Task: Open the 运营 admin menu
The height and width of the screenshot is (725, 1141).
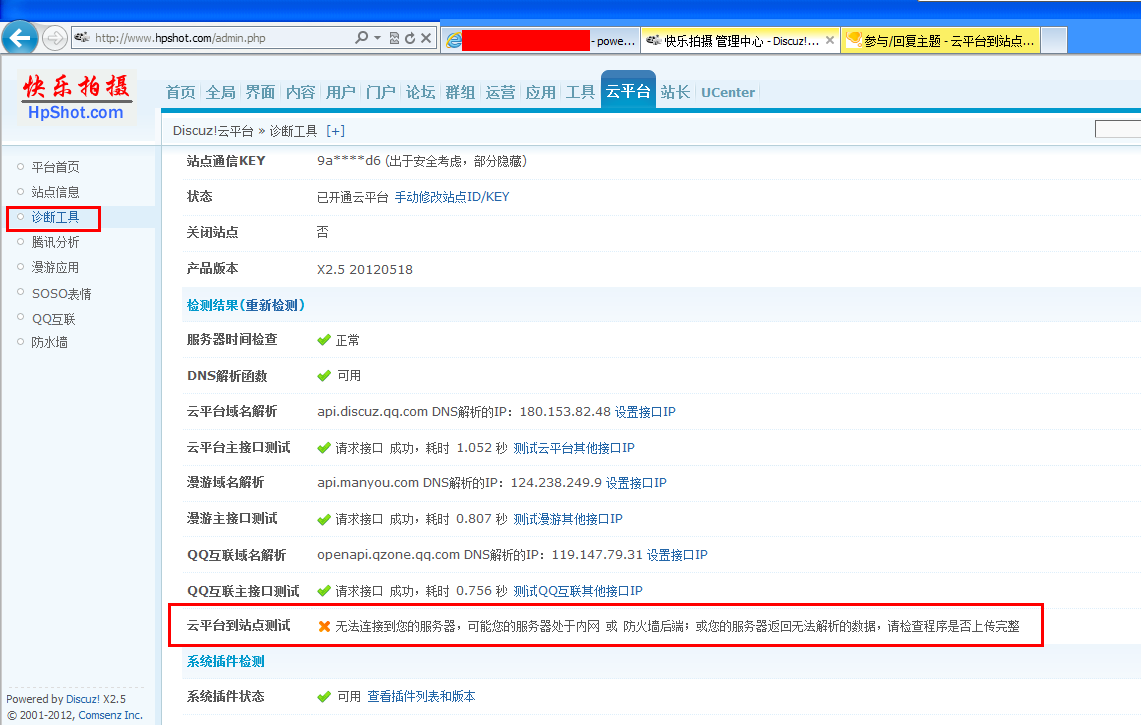Action: tap(501, 92)
